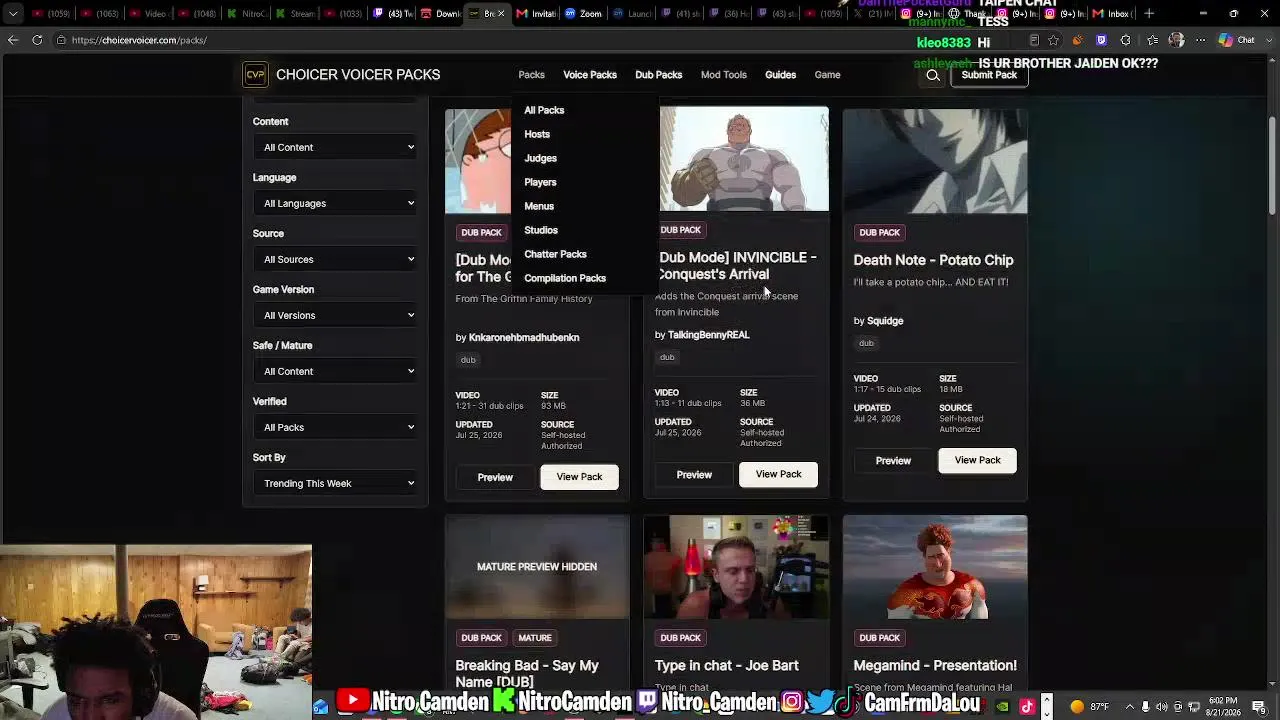Switch to the Gmail Invitation browser tab

pyautogui.click(x=537, y=14)
